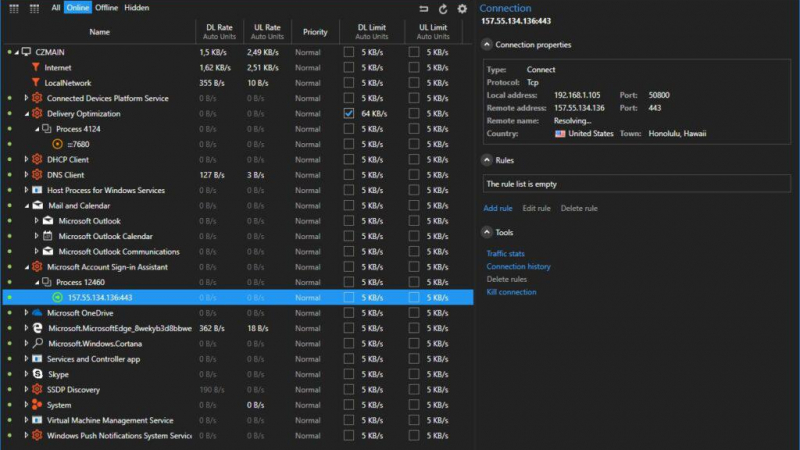Expand the DHCP Client tree node
Image resolution: width=800 pixels, height=450 pixels.
click(x=27, y=160)
